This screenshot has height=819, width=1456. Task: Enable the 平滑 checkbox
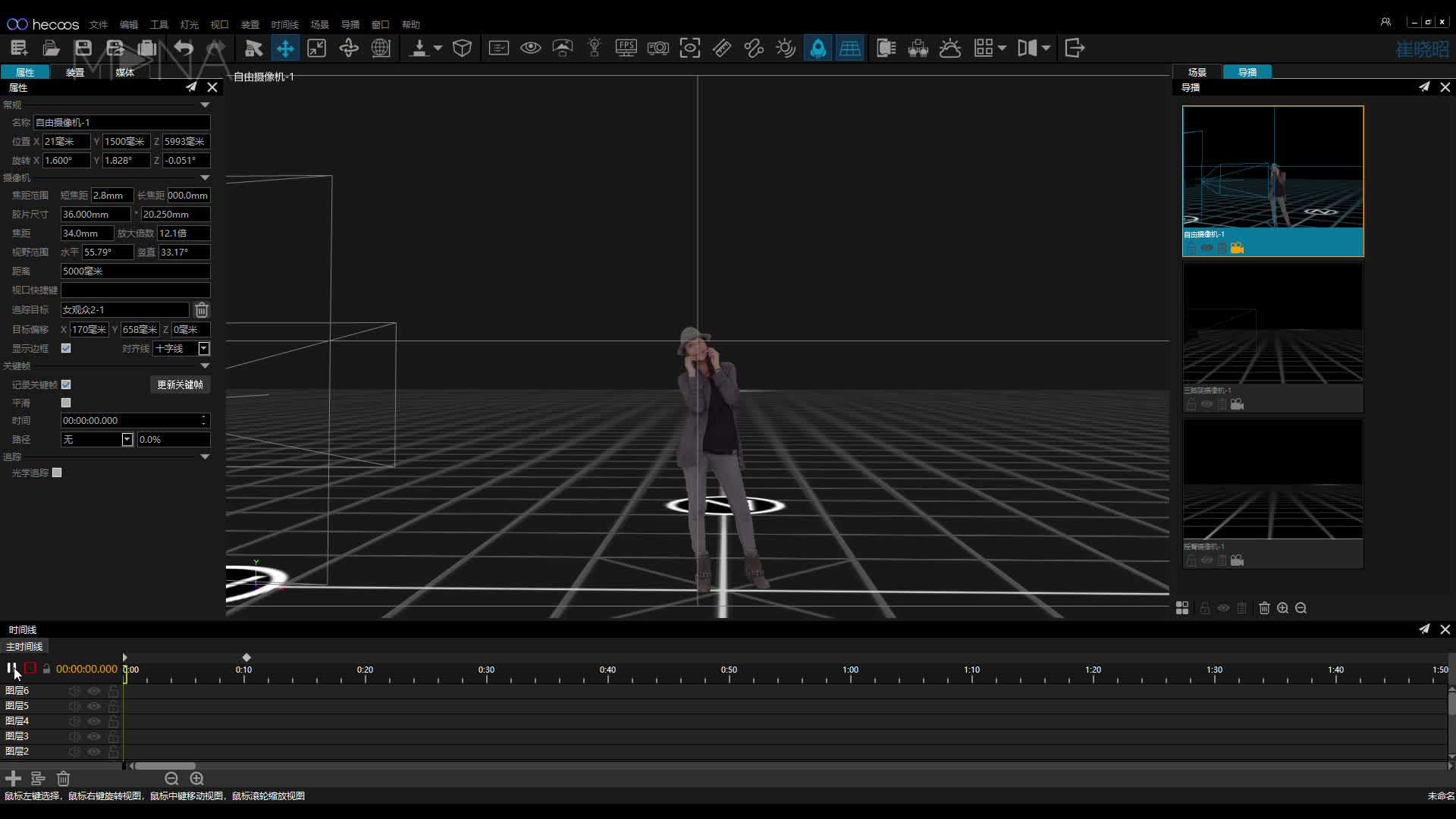point(66,403)
